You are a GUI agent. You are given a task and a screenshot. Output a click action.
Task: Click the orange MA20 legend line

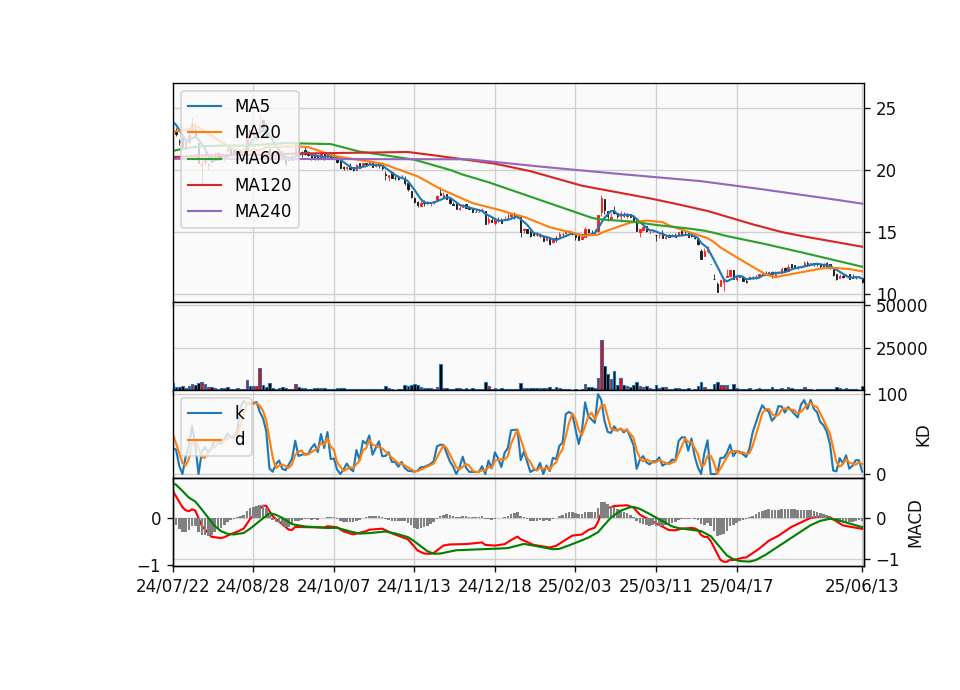[204, 132]
